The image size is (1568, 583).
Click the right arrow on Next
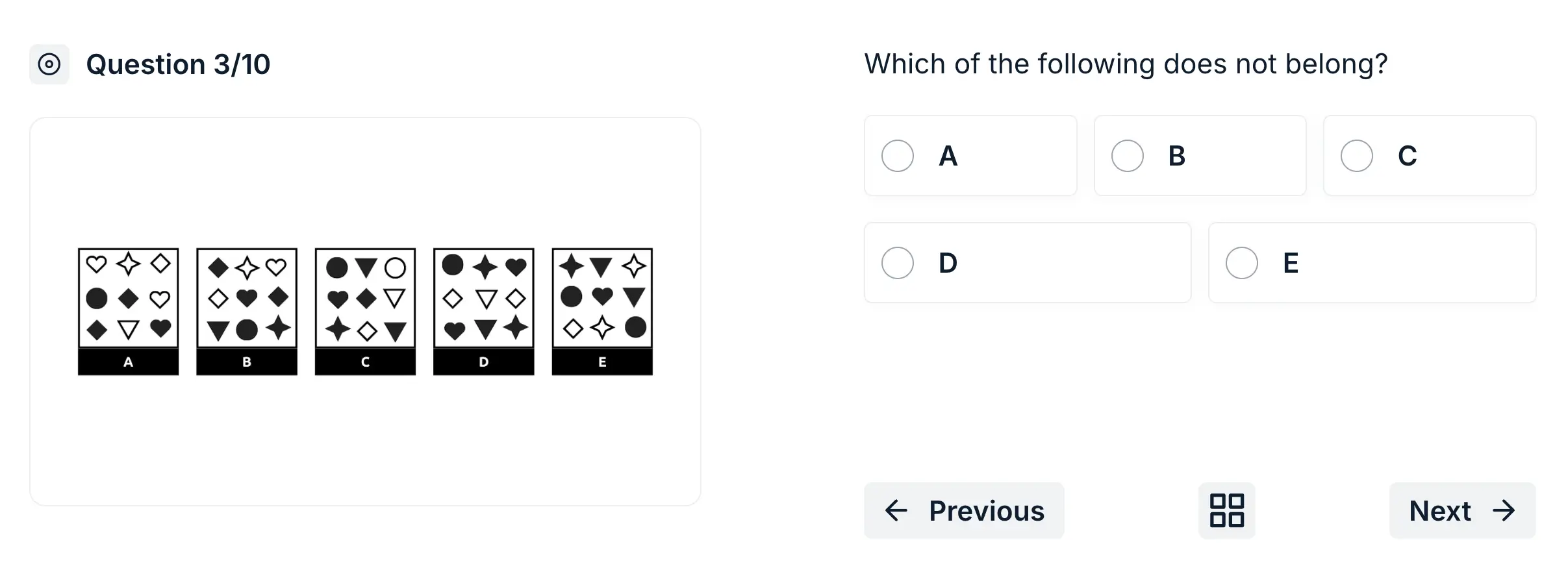coord(1504,510)
